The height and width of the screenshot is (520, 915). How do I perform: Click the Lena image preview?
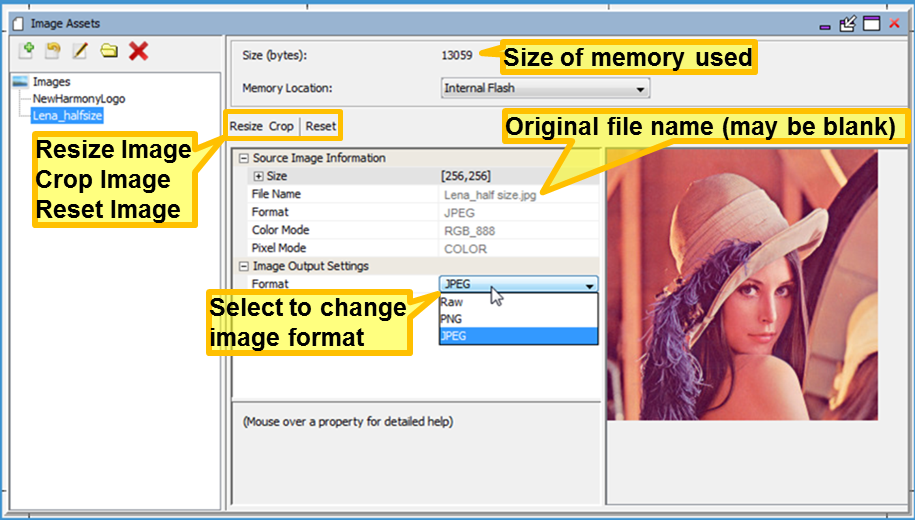coord(742,284)
